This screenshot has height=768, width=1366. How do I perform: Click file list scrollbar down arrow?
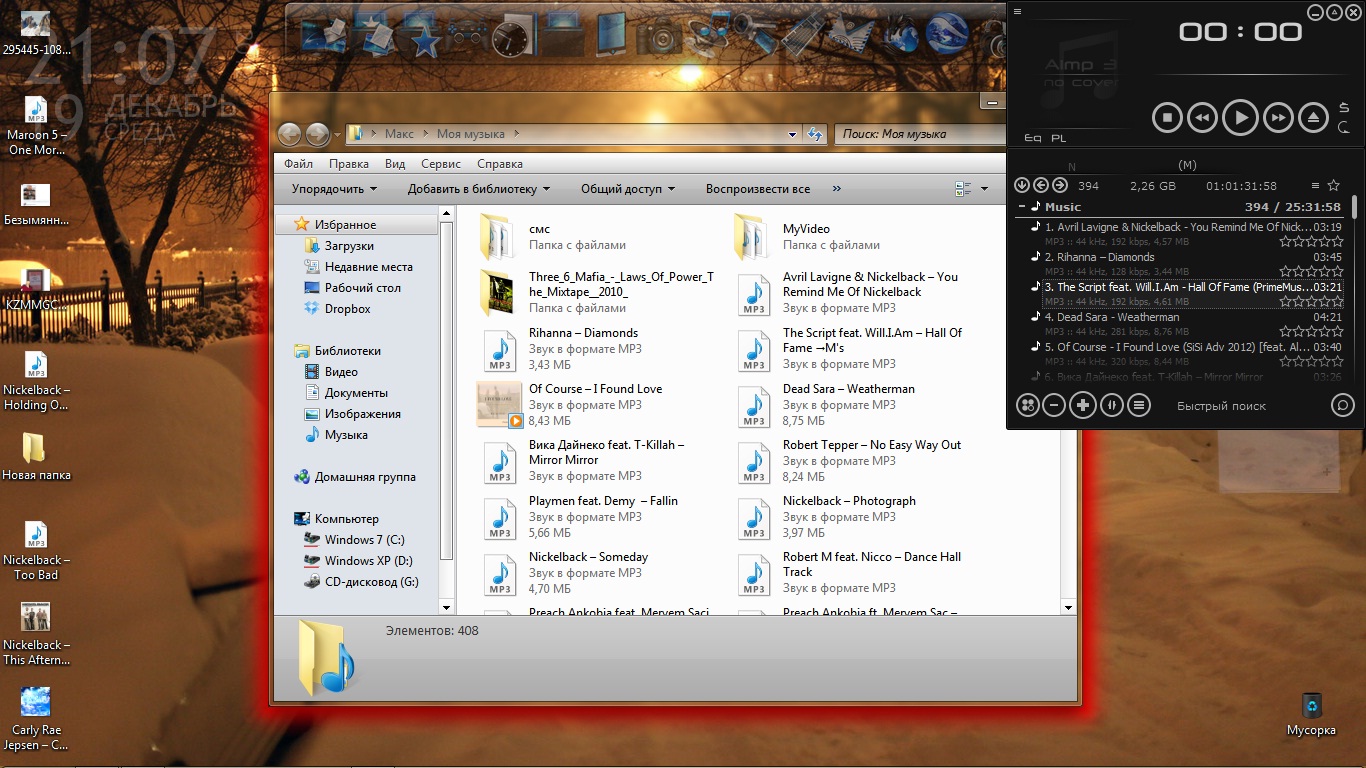click(x=1068, y=607)
